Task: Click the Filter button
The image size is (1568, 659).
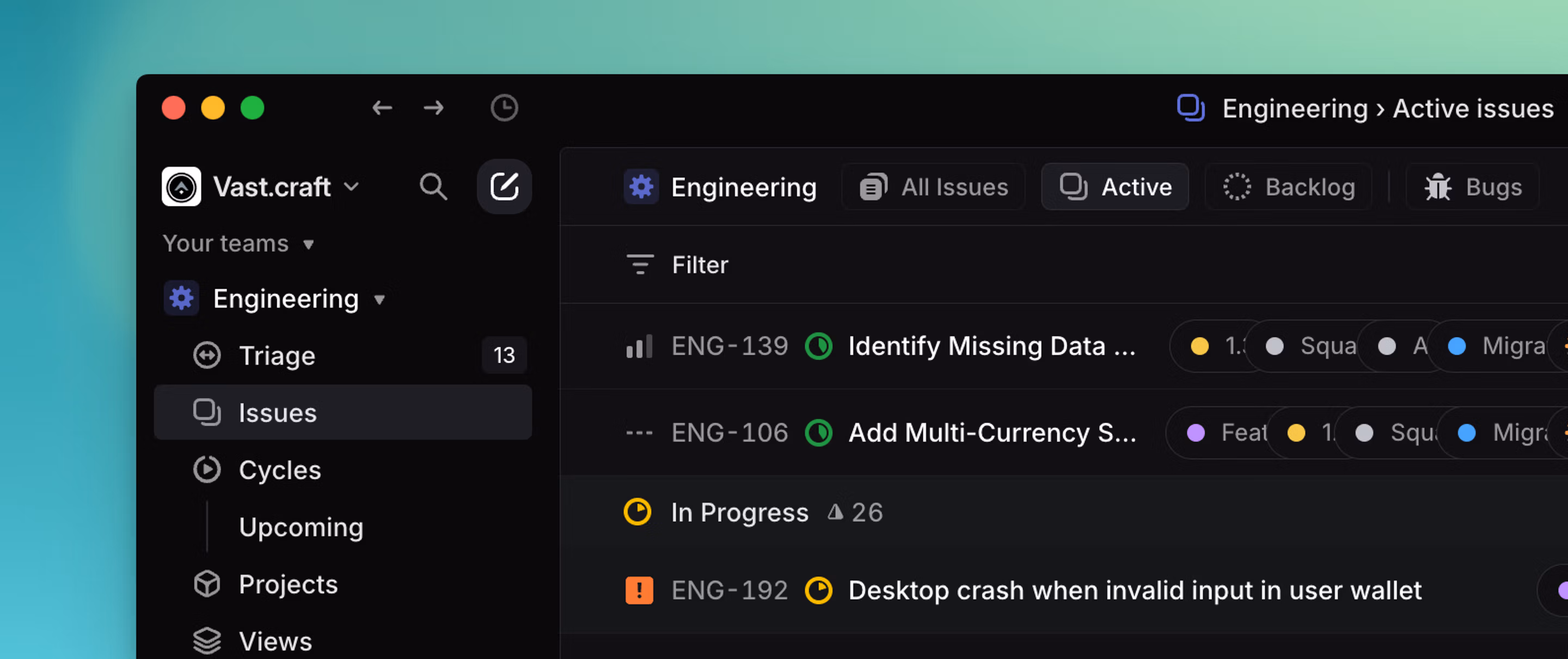Action: (x=677, y=265)
